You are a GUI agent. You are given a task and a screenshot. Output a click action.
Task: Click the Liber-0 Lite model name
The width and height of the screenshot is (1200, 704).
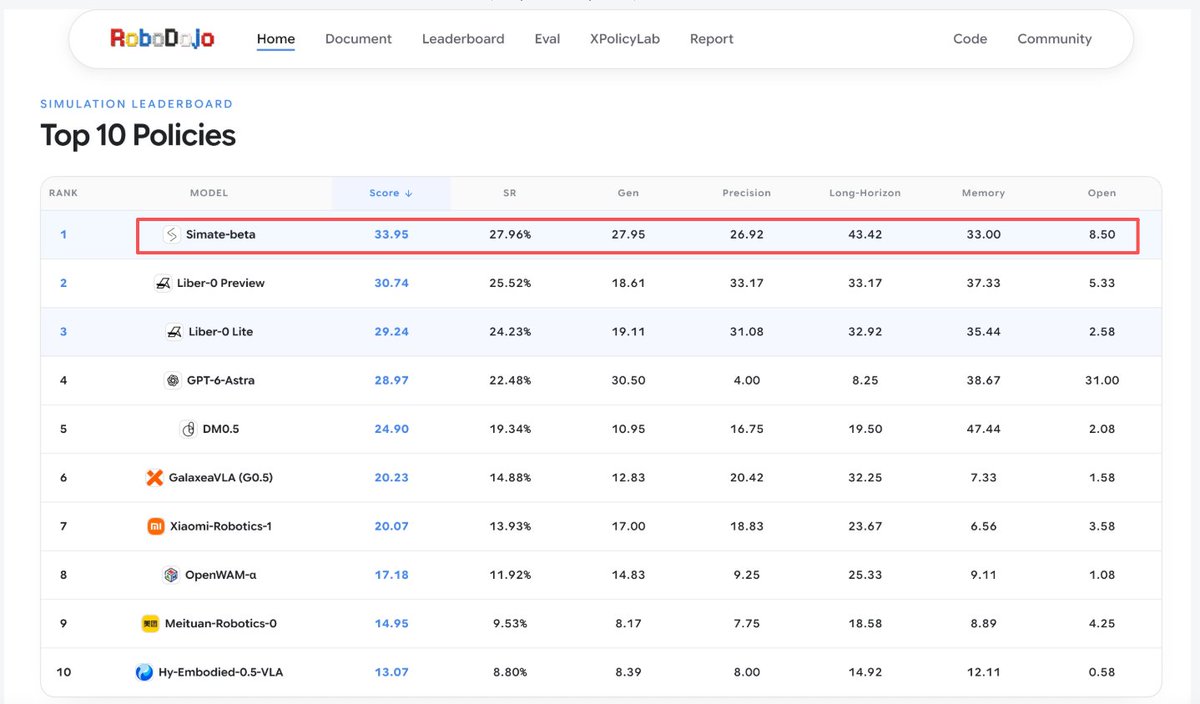click(221, 332)
